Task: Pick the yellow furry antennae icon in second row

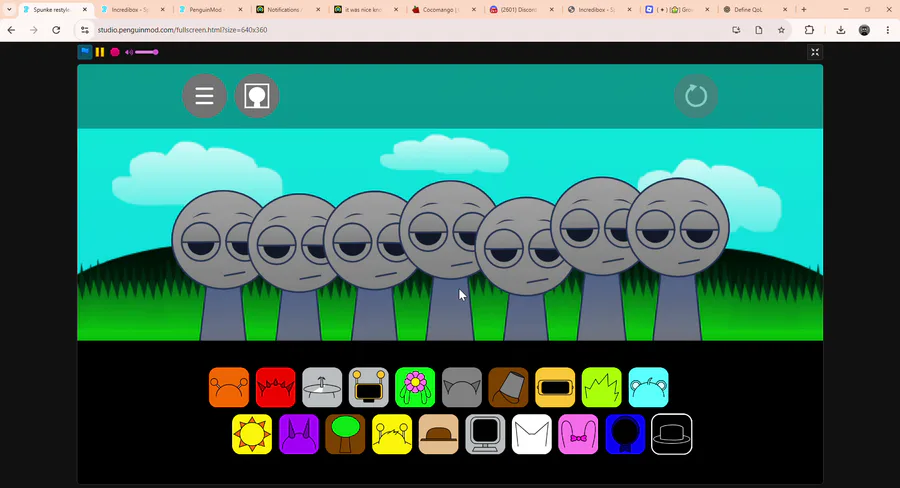Action: [392, 434]
